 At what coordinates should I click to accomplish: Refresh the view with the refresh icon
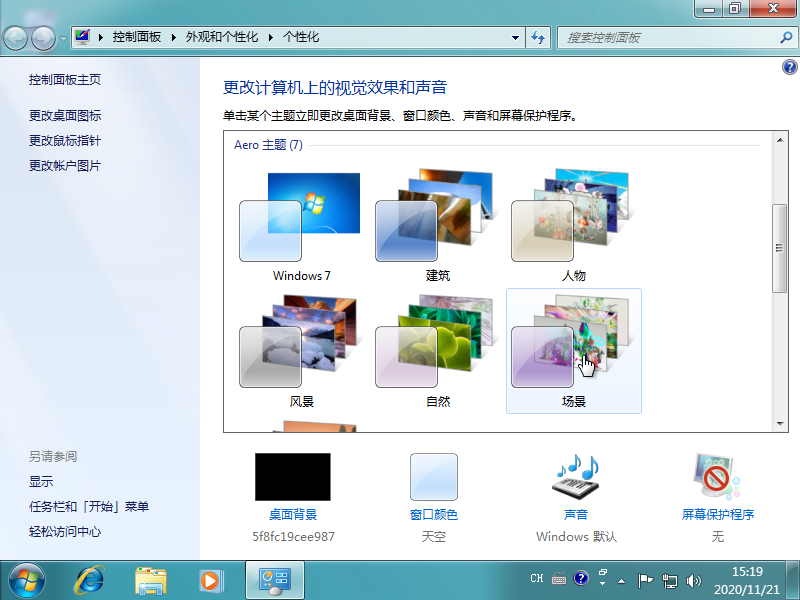[x=539, y=37]
